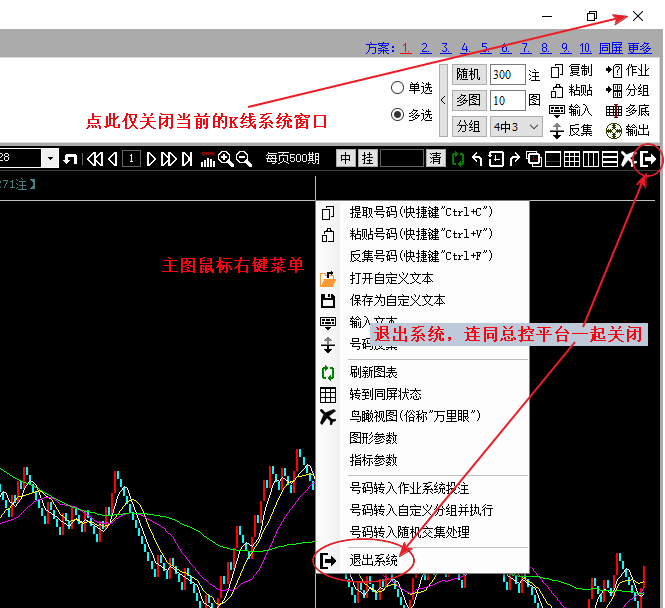The width and height of the screenshot is (665, 608).
Task: Select the 多选 radio button
Action: point(398,115)
